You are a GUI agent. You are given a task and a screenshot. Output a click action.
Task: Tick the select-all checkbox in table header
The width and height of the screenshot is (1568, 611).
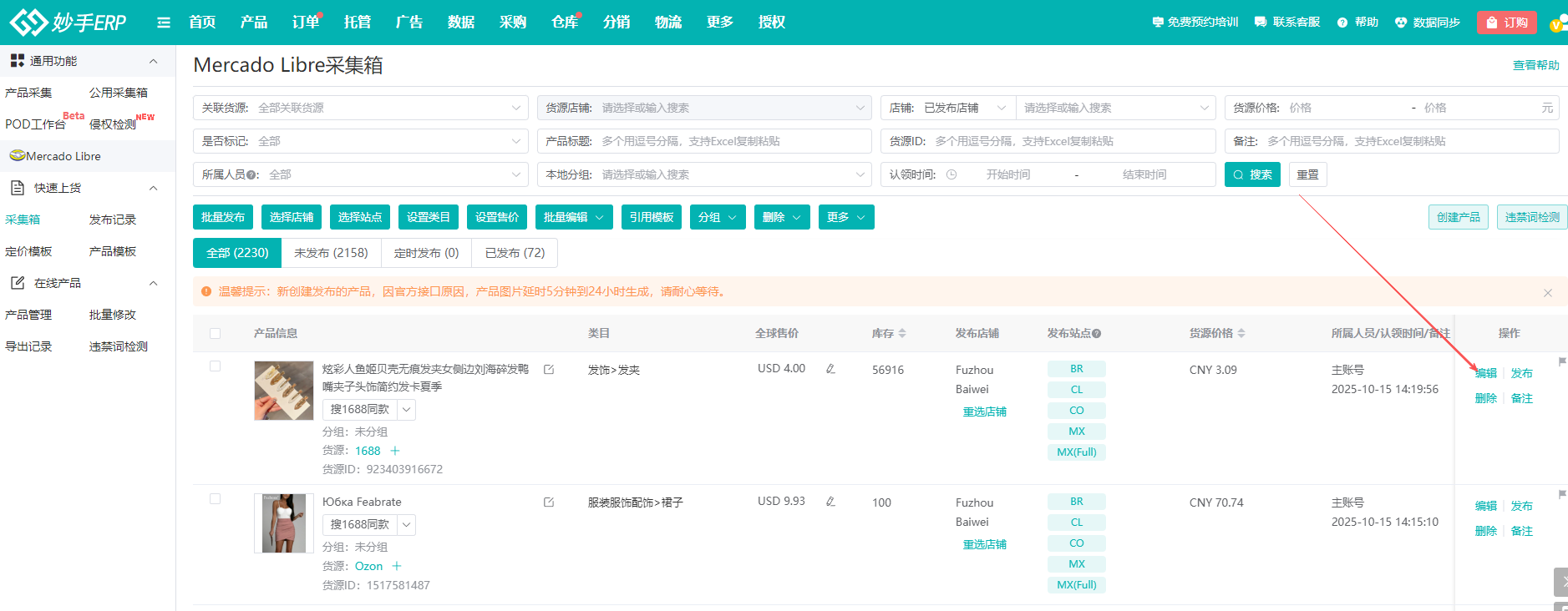[216, 333]
